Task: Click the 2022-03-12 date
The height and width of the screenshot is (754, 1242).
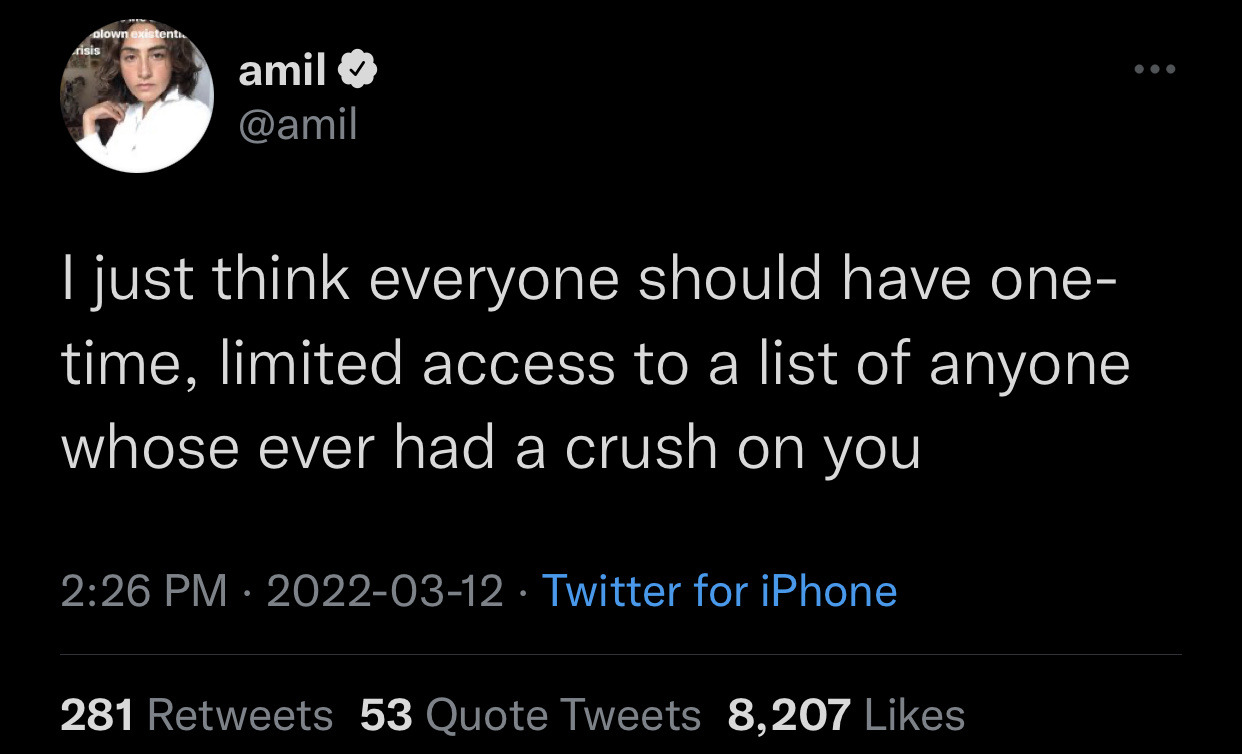Action: (385, 591)
